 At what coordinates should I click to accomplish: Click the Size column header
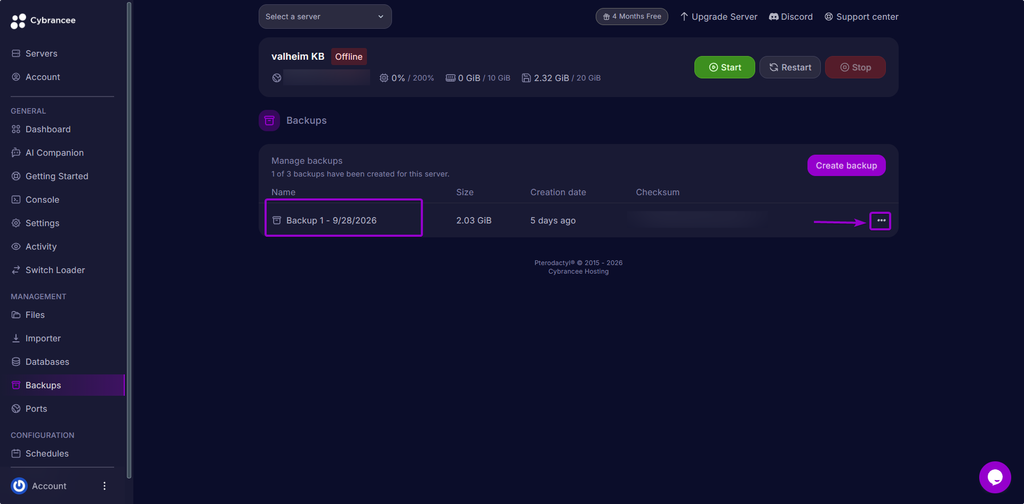pos(465,192)
